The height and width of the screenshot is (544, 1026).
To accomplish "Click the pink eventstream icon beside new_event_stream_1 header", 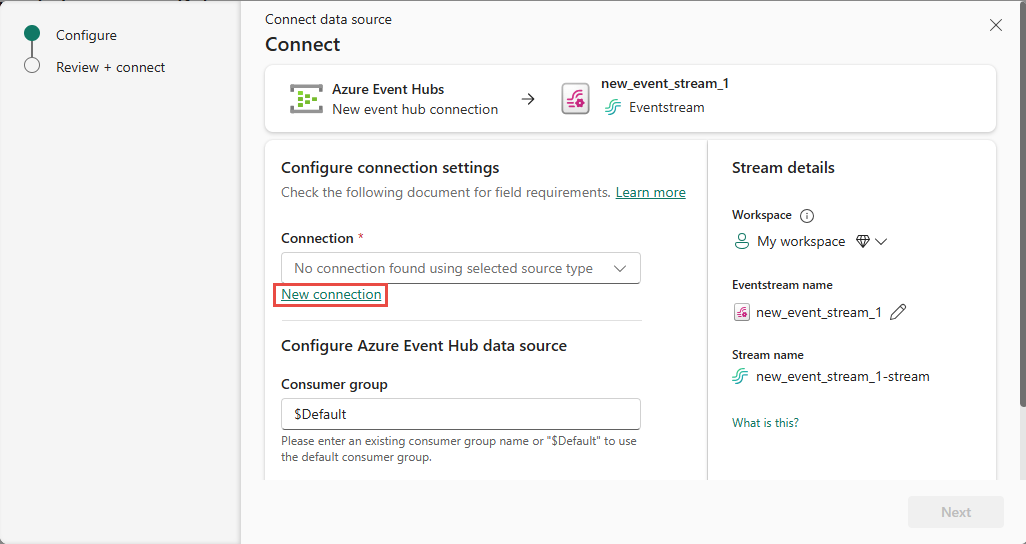I will tap(575, 99).
